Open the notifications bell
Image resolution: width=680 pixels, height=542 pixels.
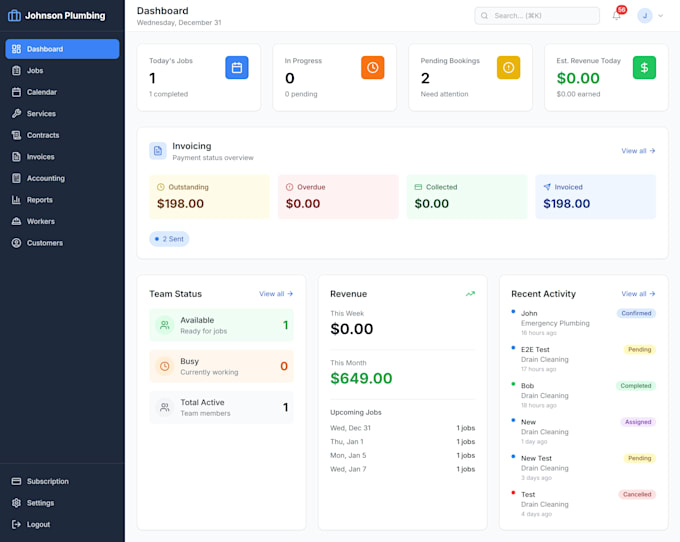[x=616, y=16]
